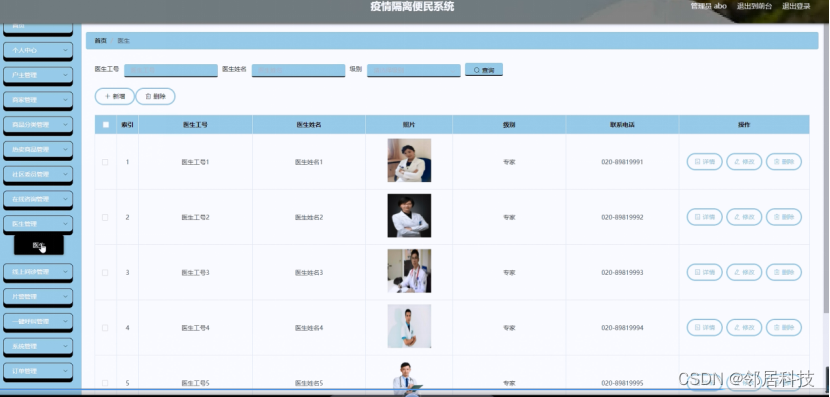Click the 级别 column header
The image size is (830, 397).
[509, 125]
